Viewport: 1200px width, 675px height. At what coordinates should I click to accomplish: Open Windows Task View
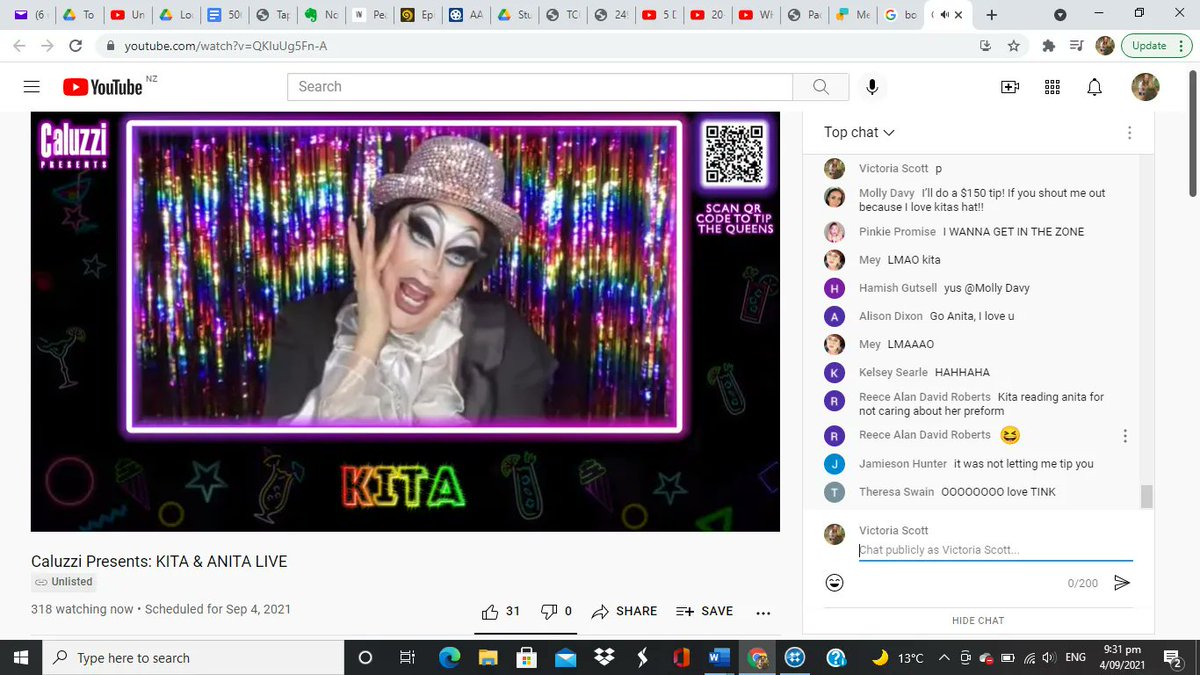coord(407,658)
